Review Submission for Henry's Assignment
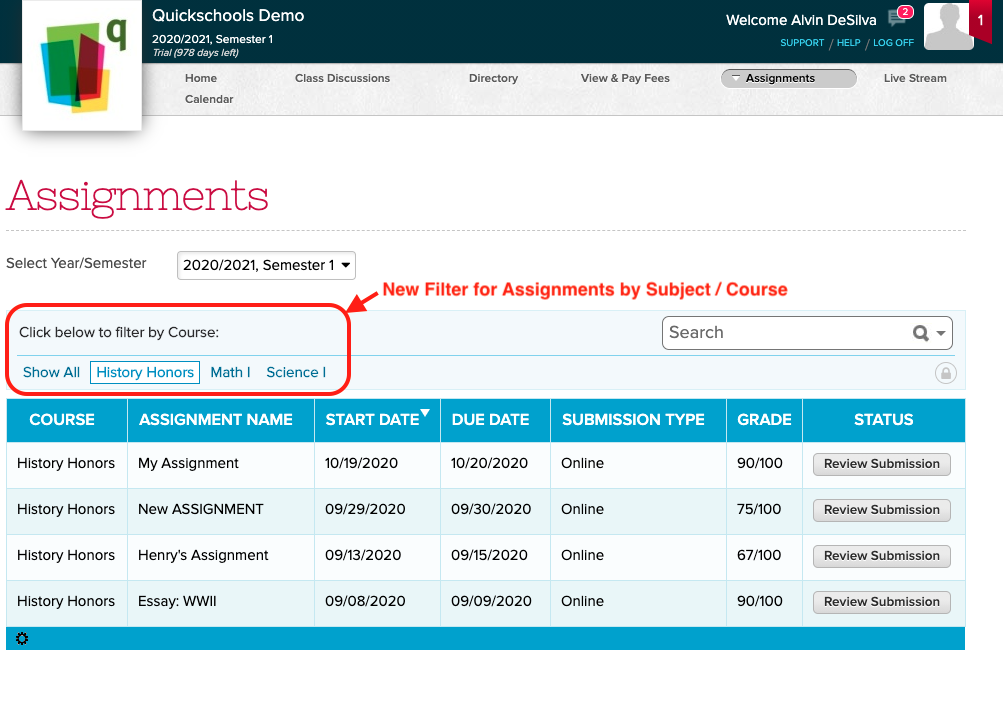The image size is (1003, 705). 881,556
